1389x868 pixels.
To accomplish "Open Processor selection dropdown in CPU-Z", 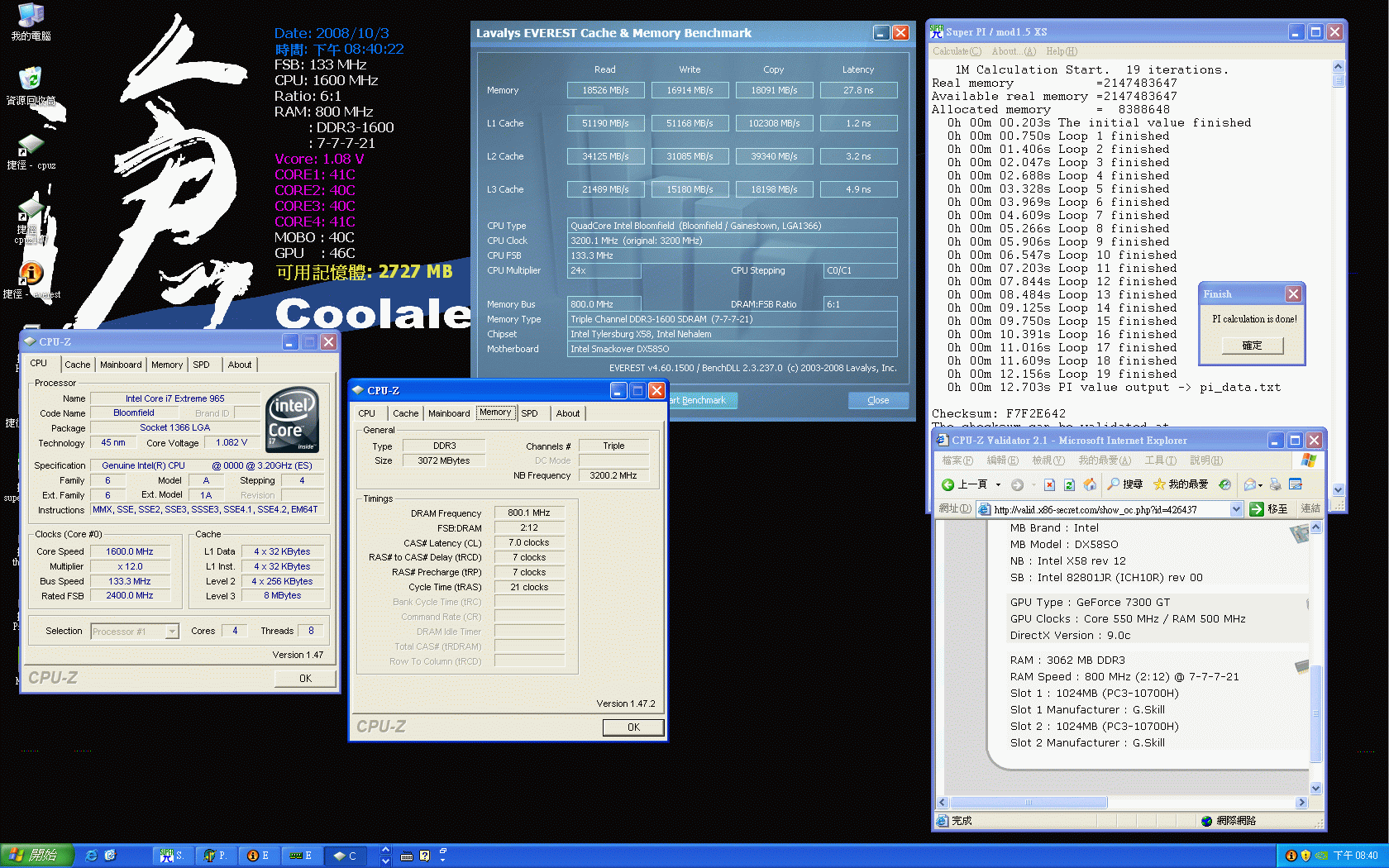I will pyautogui.click(x=172, y=632).
